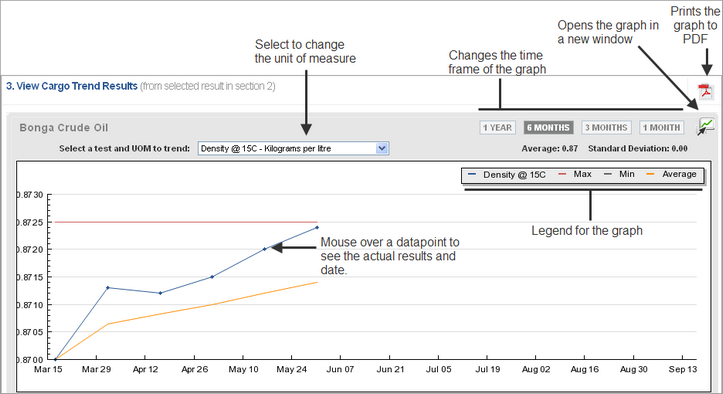This screenshot has height=394, width=723.
Task: Click the Bonga Crude Oil title
Action: [64, 128]
